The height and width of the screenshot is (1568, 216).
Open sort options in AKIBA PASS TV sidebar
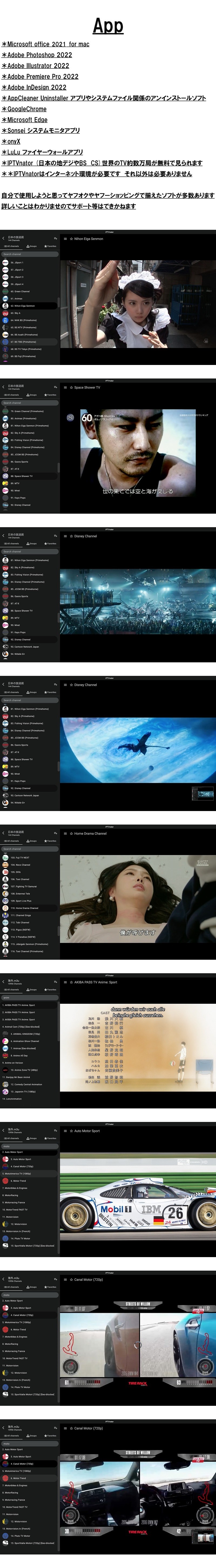55,982
